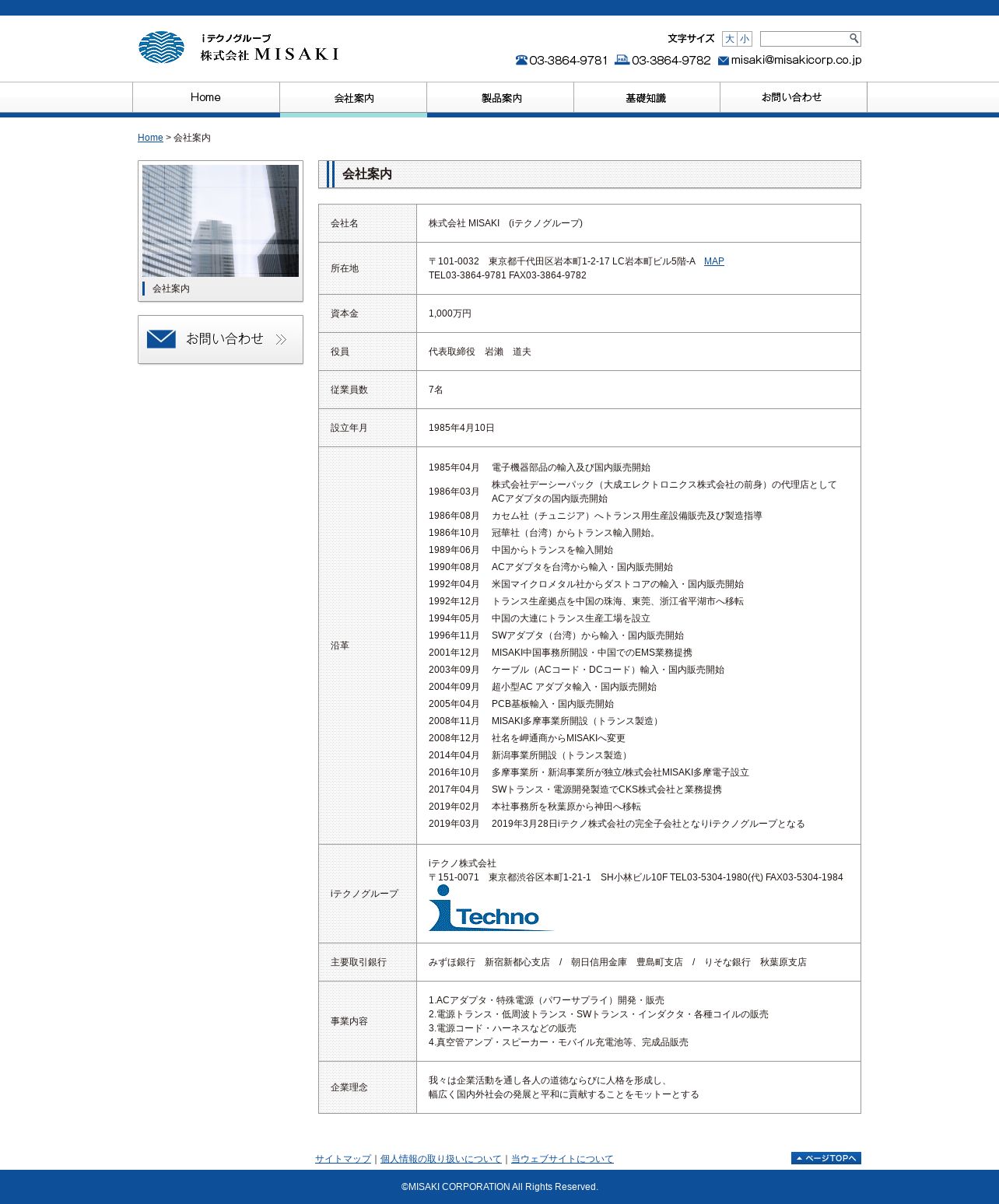Click the 1986年03月 history date
The image size is (999, 1204).
(x=454, y=492)
